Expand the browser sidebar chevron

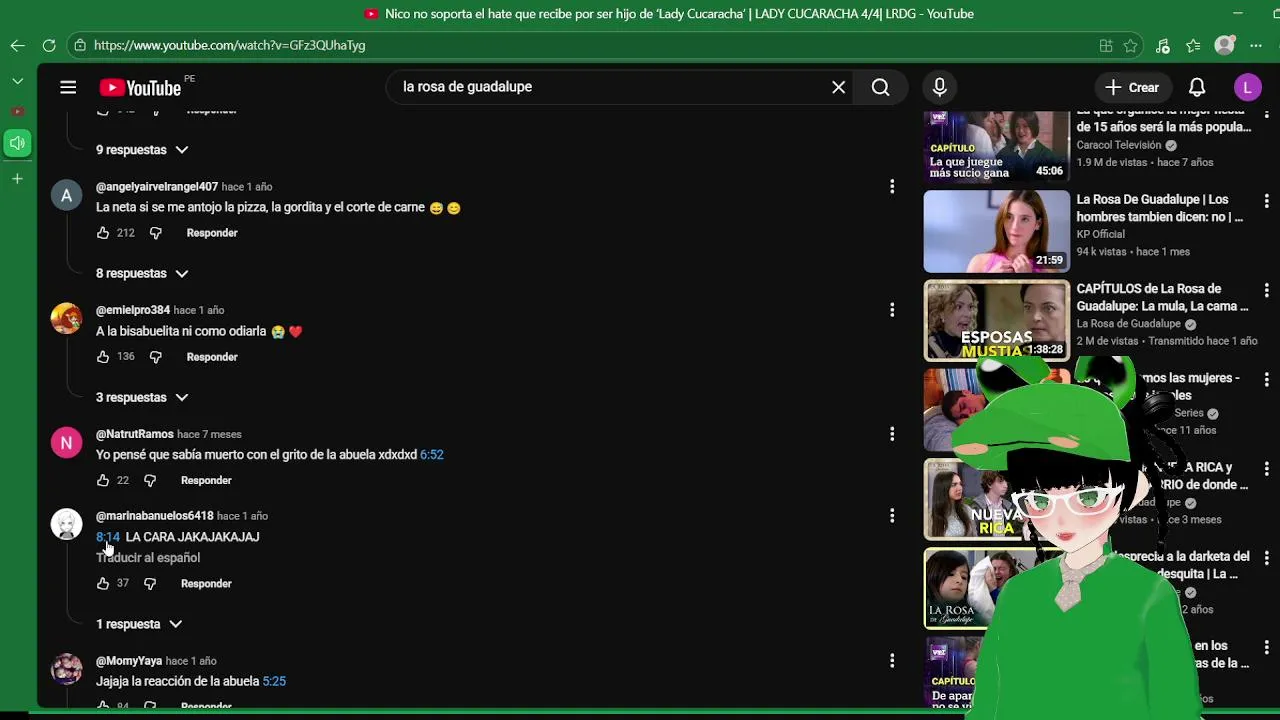pyautogui.click(x=17, y=81)
